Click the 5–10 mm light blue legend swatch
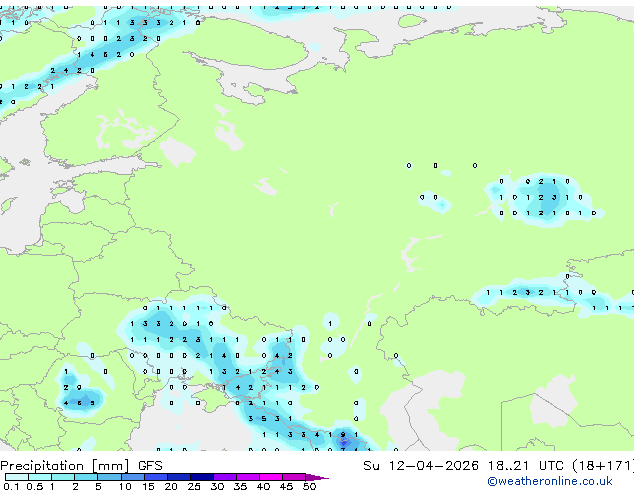 pos(109,477)
